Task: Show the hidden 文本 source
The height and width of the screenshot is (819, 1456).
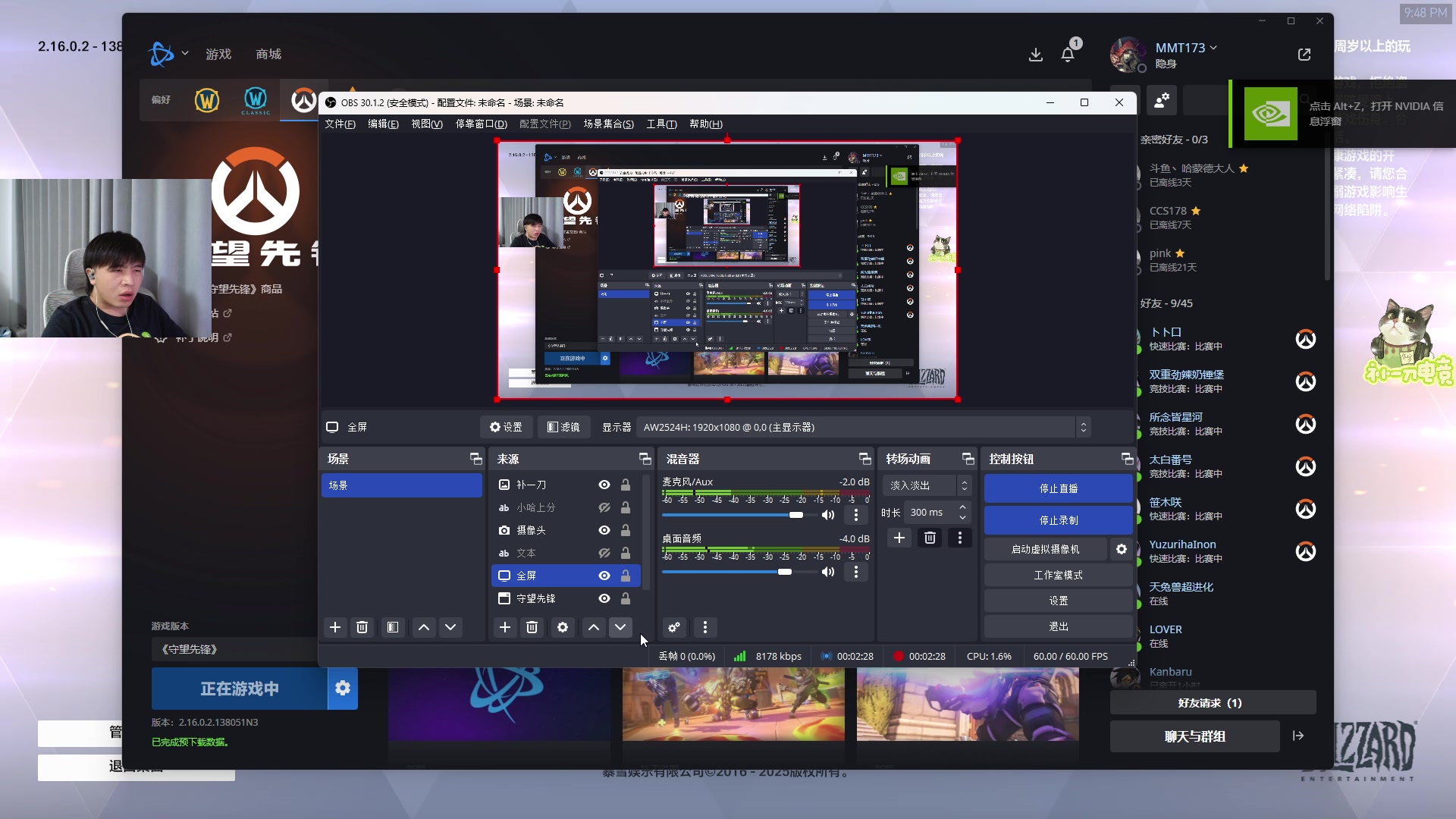Action: (604, 553)
